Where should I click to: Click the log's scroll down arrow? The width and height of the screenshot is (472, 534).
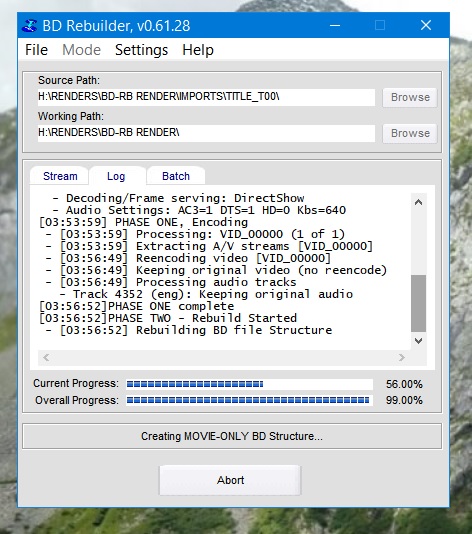(x=419, y=341)
